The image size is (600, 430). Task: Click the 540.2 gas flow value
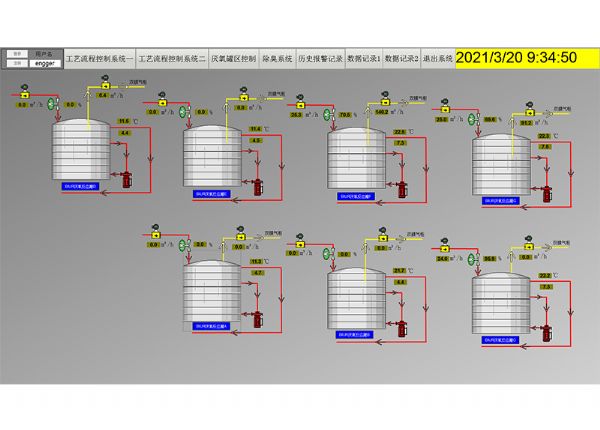[382, 112]
